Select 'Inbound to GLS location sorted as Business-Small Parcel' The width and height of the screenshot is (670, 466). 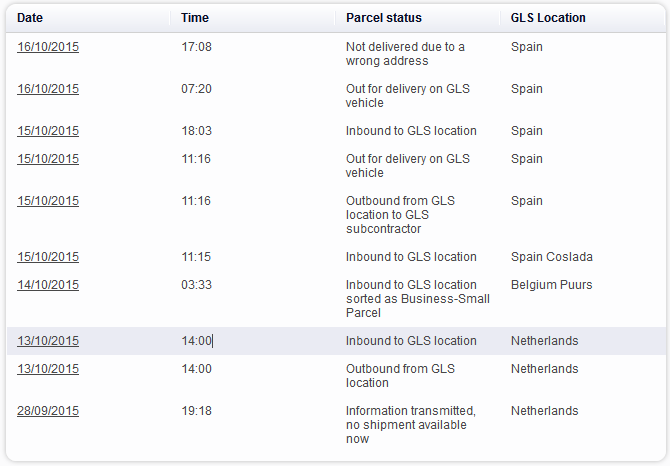[417, 299]
